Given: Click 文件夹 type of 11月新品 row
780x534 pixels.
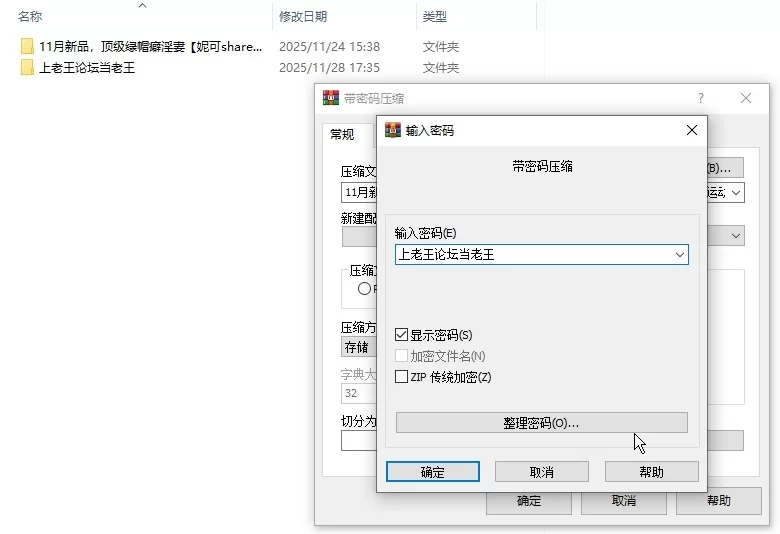Looking at the screenshot, I should click(x=441, y=46).
